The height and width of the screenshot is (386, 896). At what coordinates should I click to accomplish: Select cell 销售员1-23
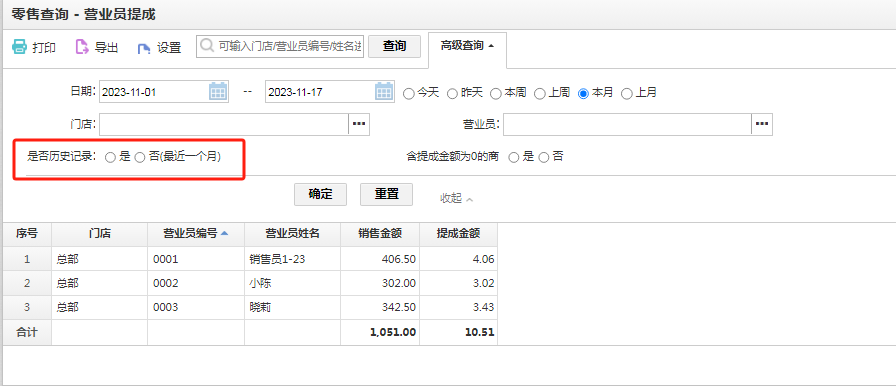tap(293, 259)
